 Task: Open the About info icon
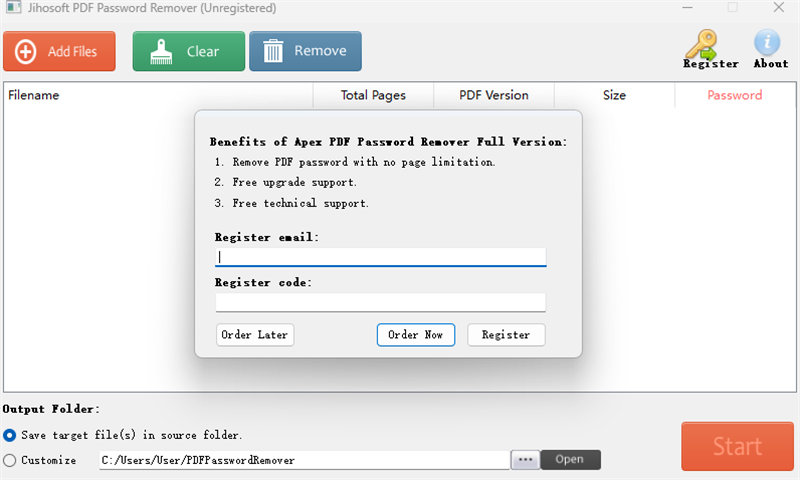tap(770, 49)
